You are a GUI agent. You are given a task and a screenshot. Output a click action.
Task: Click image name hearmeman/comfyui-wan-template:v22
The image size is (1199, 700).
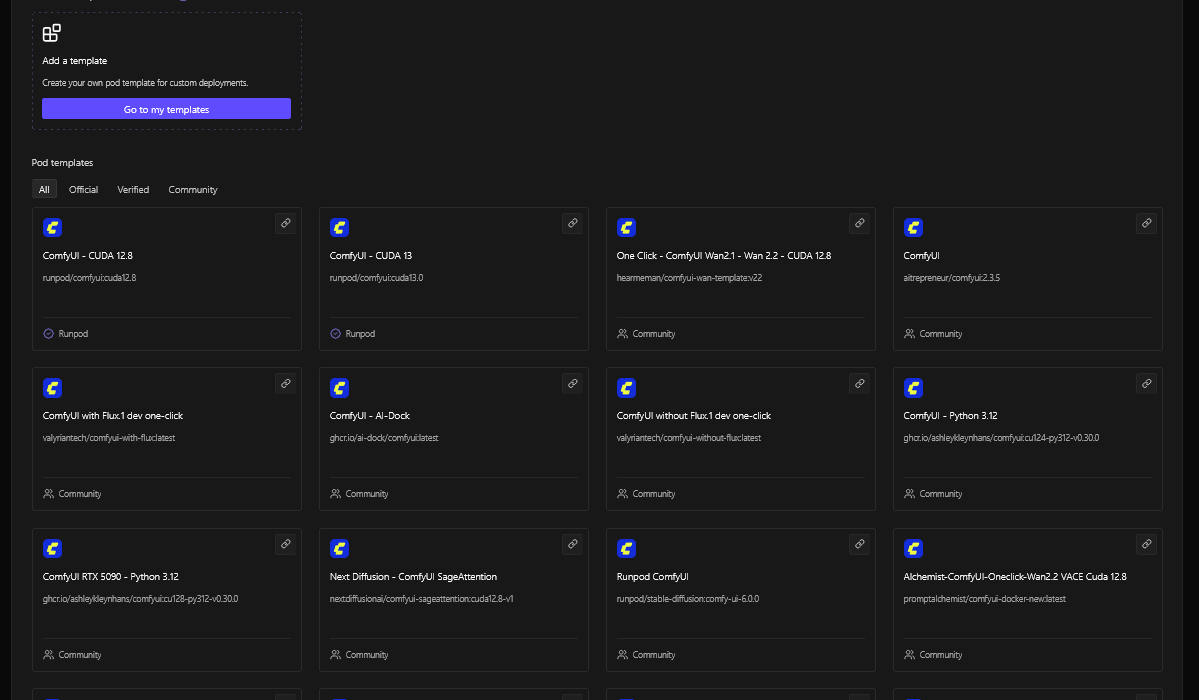689,278
